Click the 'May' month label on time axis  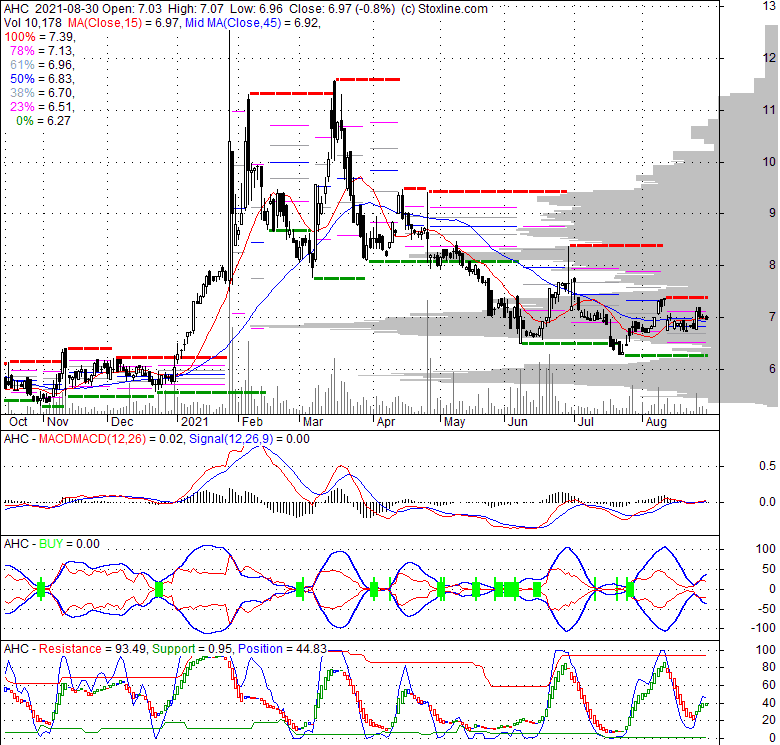point(454,422)
